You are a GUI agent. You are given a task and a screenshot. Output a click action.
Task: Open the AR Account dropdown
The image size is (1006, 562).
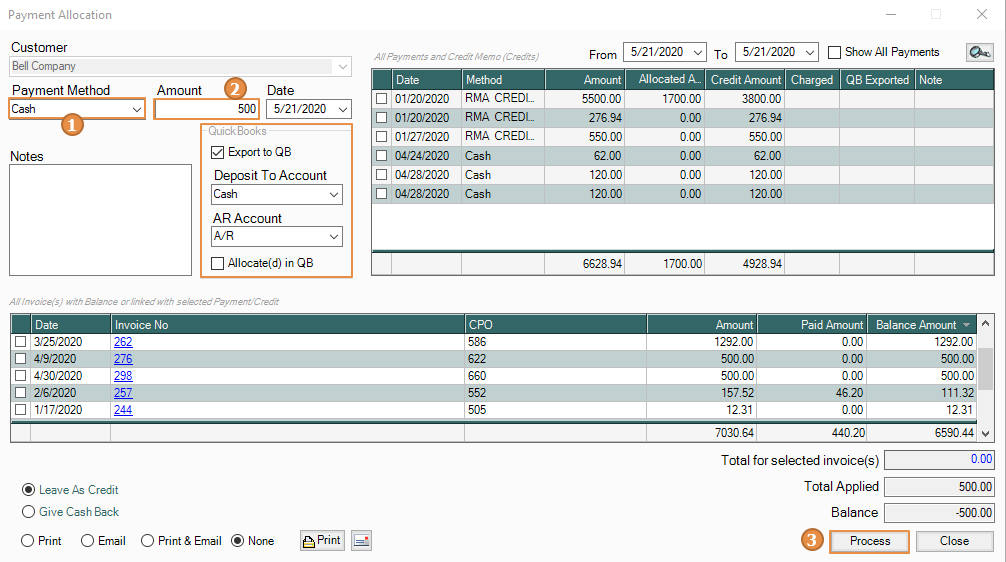(x=333, y=237)
